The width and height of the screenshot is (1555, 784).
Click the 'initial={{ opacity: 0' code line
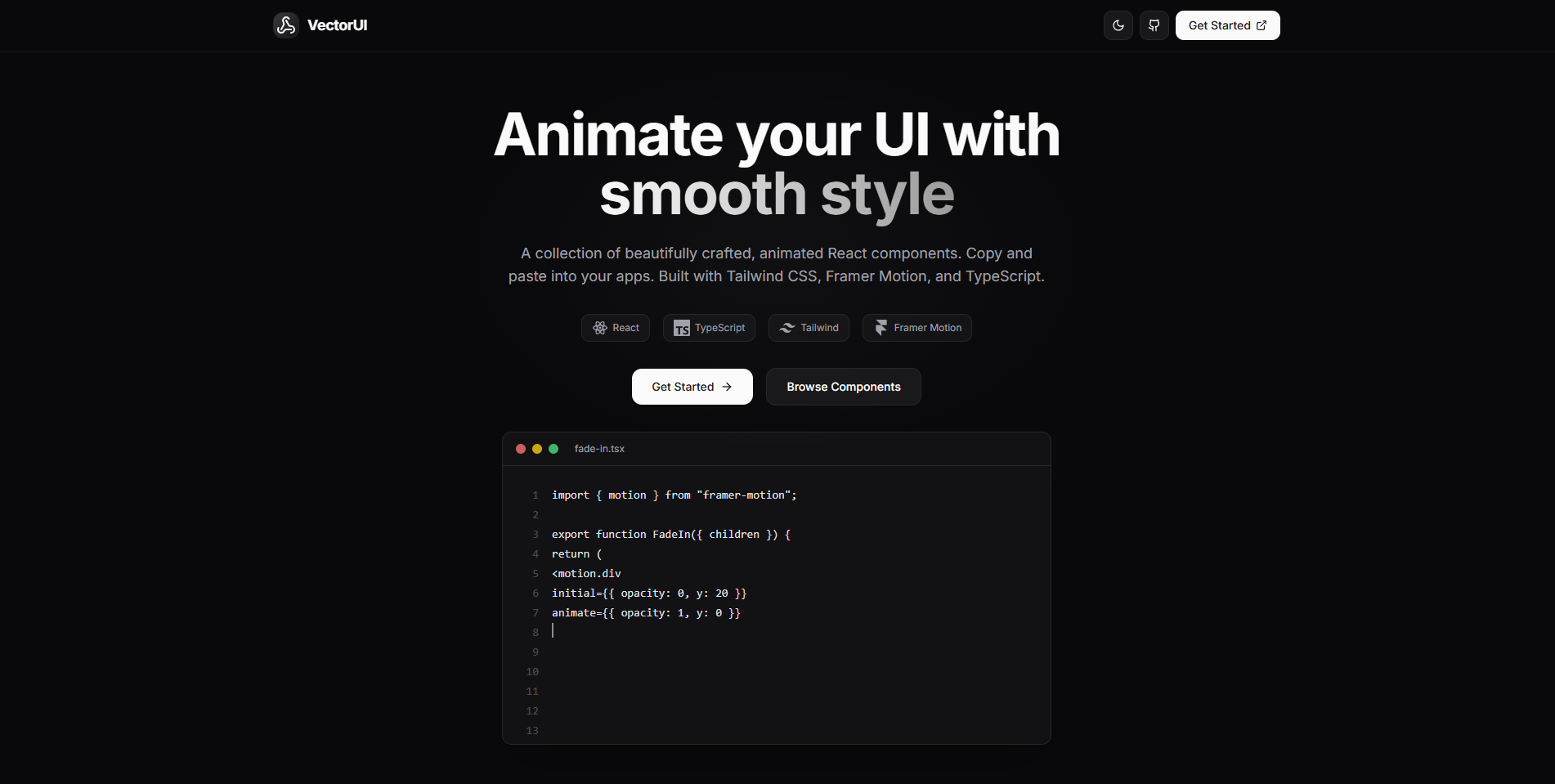(649, 594)
